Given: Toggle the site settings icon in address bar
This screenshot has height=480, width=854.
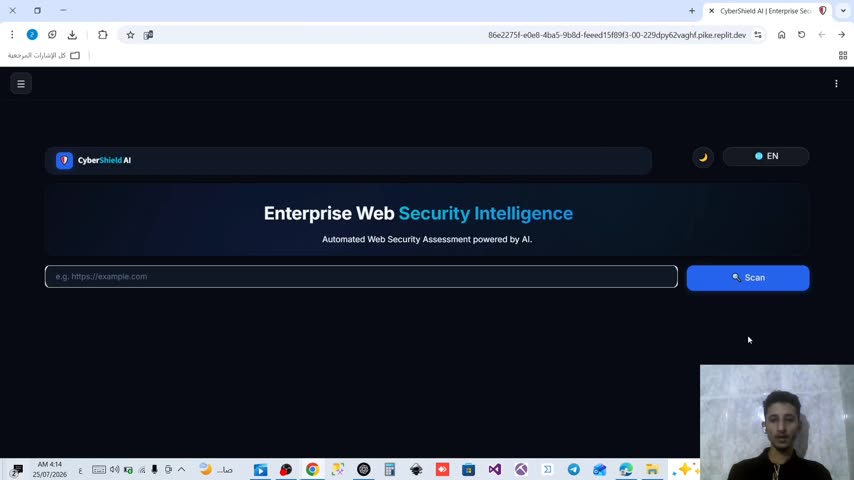Looking at the screenshot, I should [x=758, y=35].
